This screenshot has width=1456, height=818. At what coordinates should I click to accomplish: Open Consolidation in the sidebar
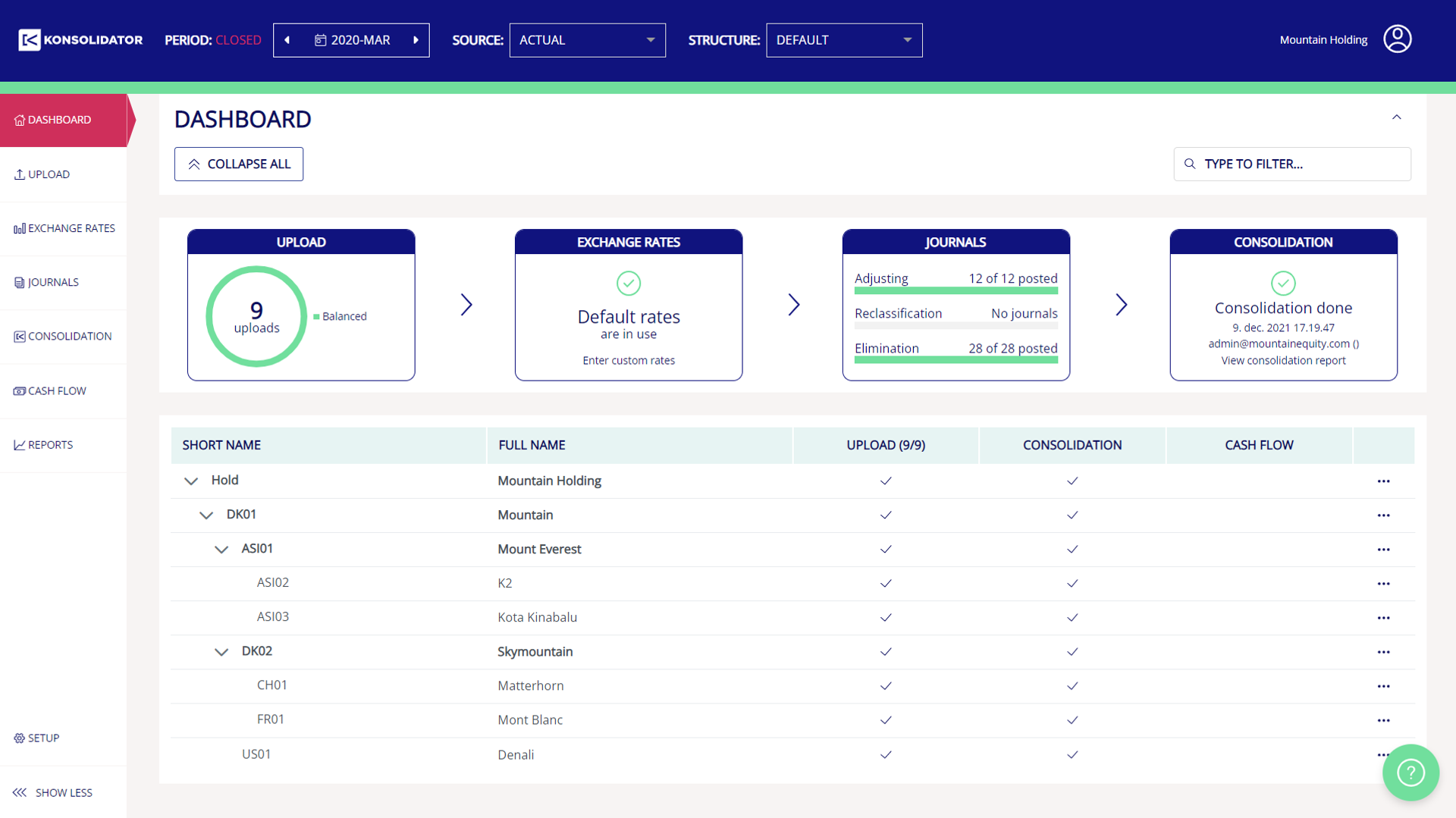64,337
